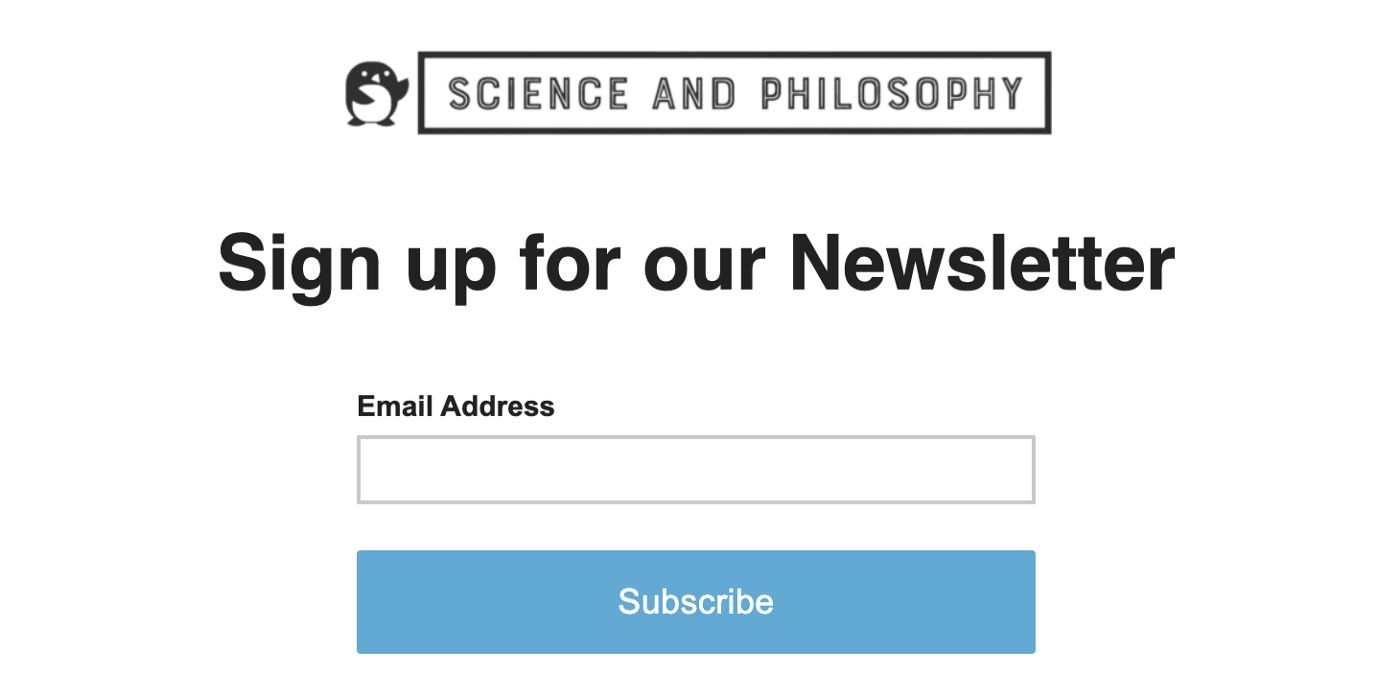Screen dimensions: 1400x696
Task: Click the blue Subscribe button
Action: coord(696,602)
